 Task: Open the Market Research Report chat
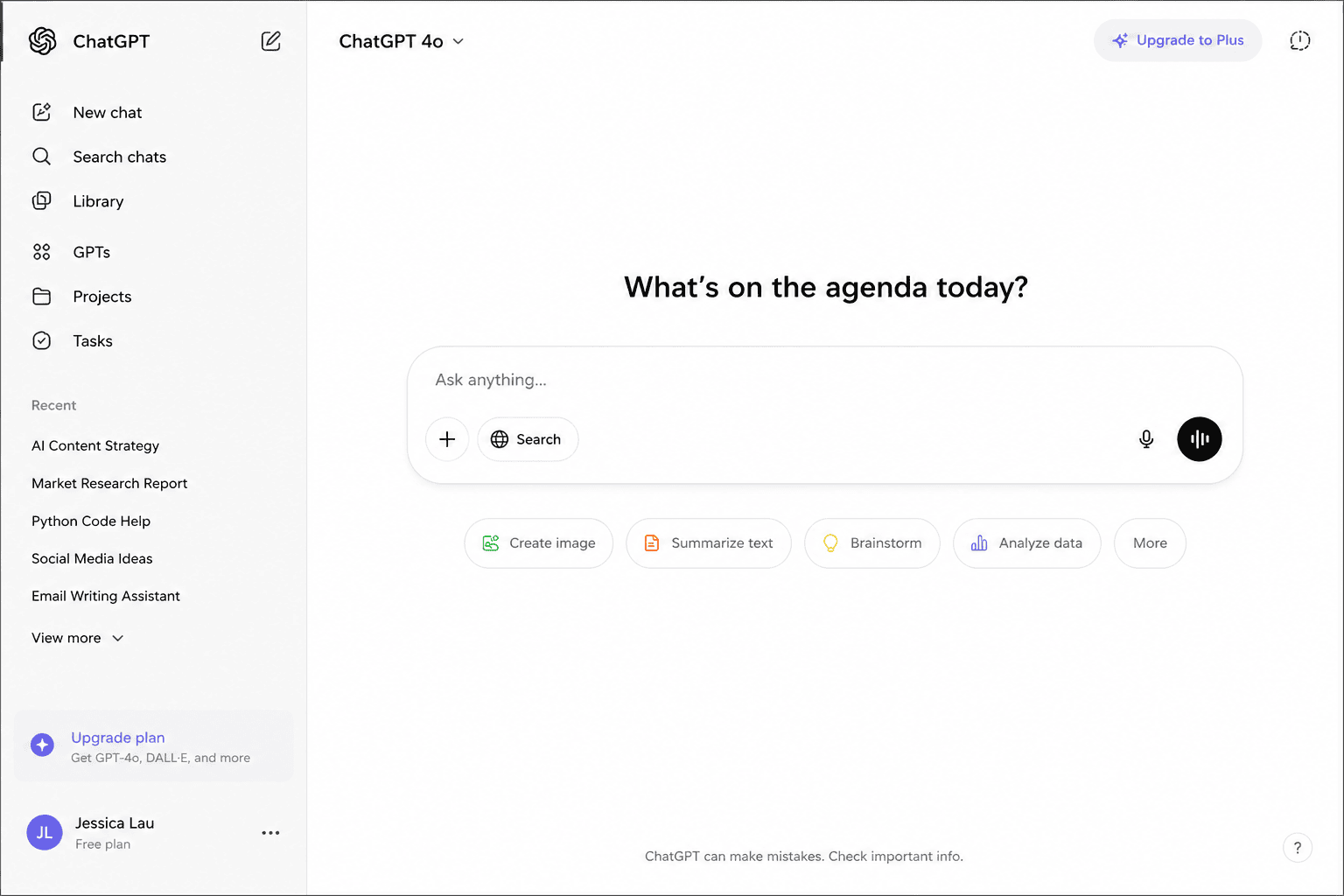(x=109, y=483)
